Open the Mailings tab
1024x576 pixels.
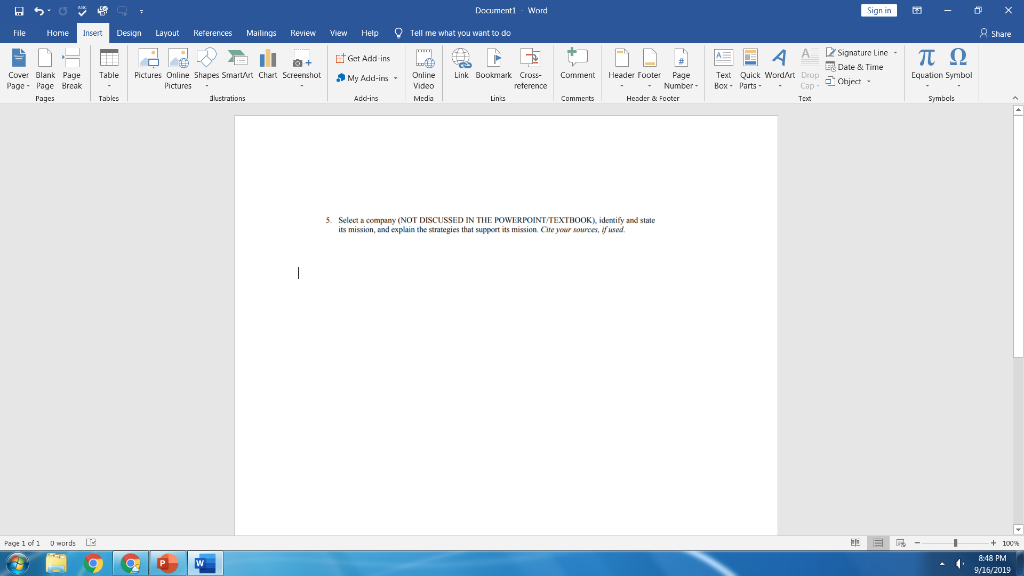point(261,32)
